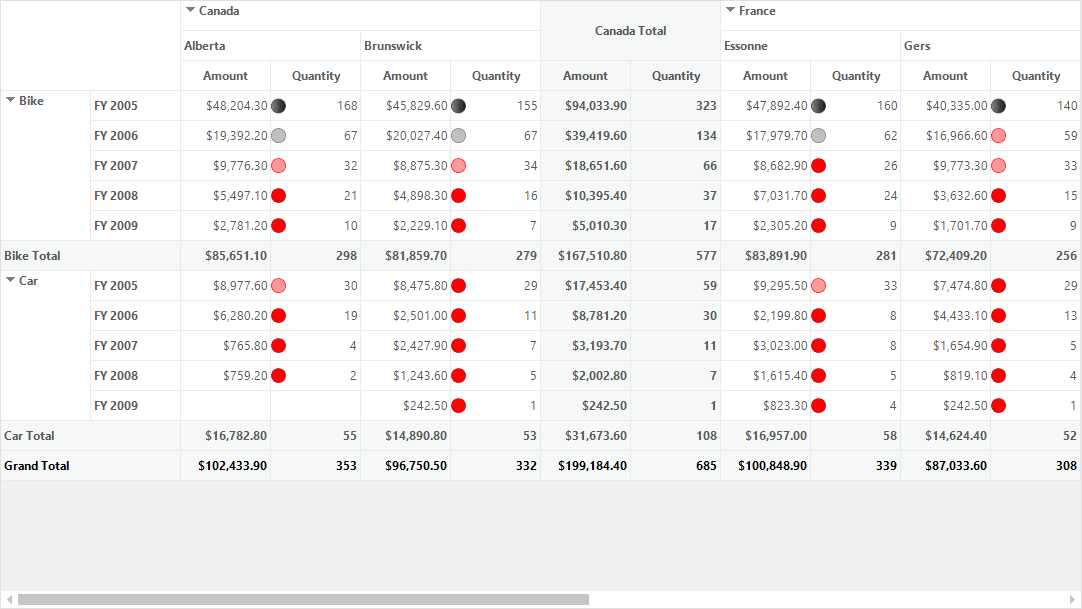Click the $31,673.60 Car Total cell
Image resolution: width=1082 pixels, height=609 pixels.
(585, 436)
